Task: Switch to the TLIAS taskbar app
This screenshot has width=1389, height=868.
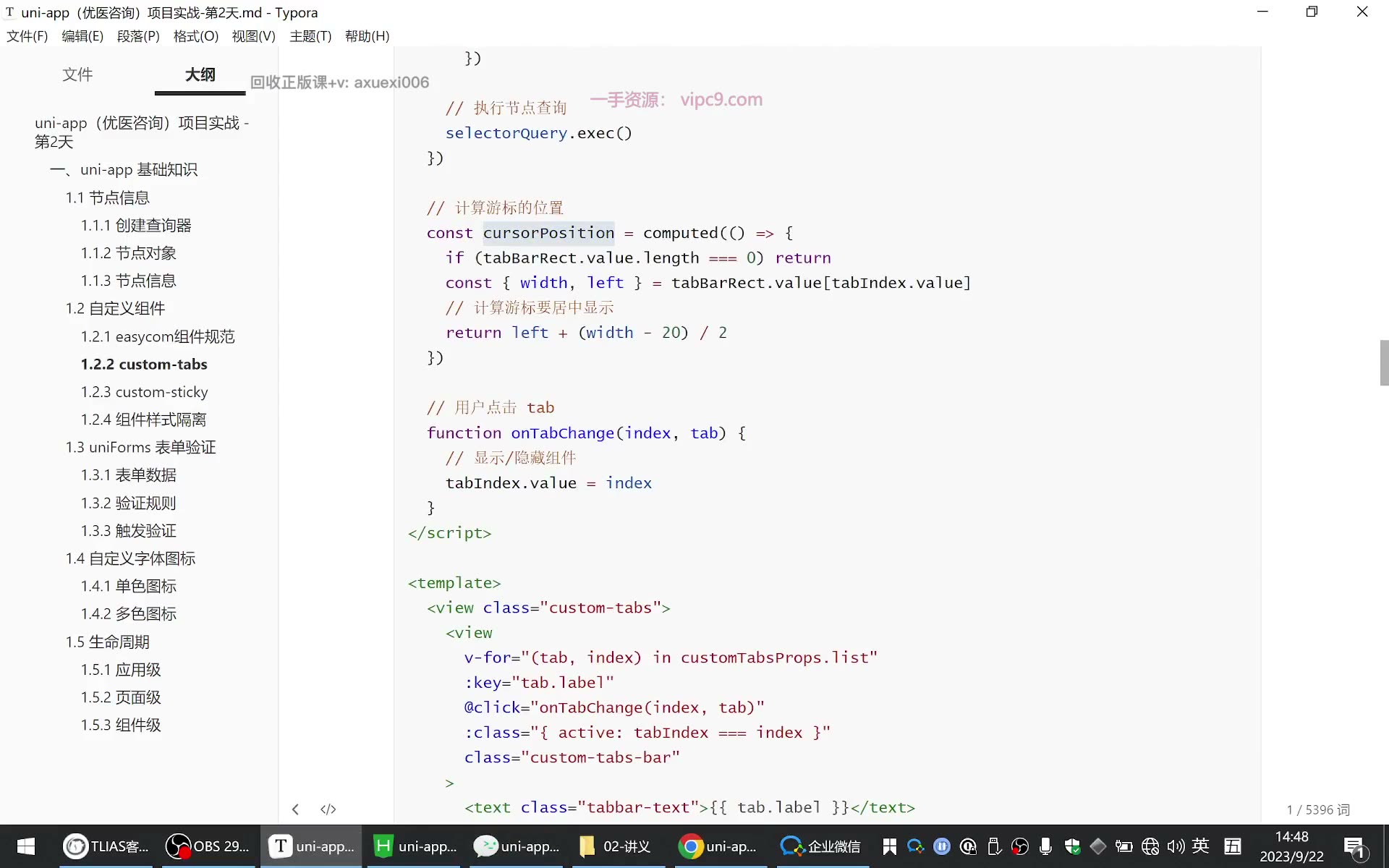Action: [x=106, y=846]
